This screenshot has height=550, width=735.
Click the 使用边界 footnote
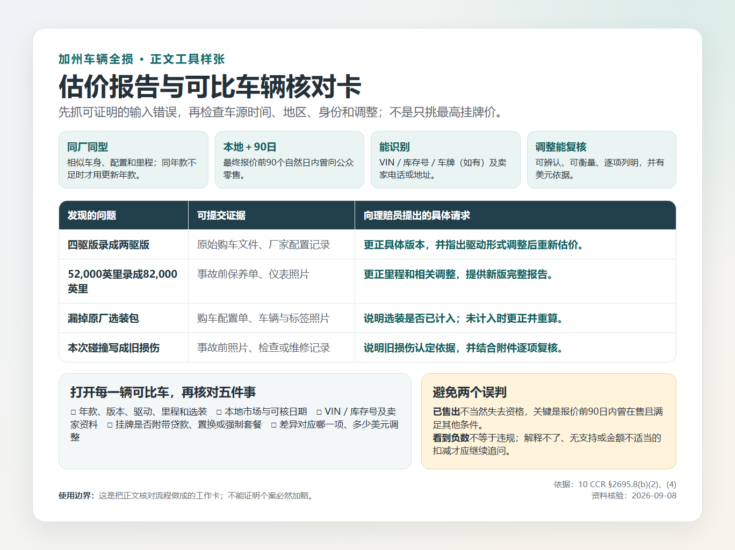(186, 496)
